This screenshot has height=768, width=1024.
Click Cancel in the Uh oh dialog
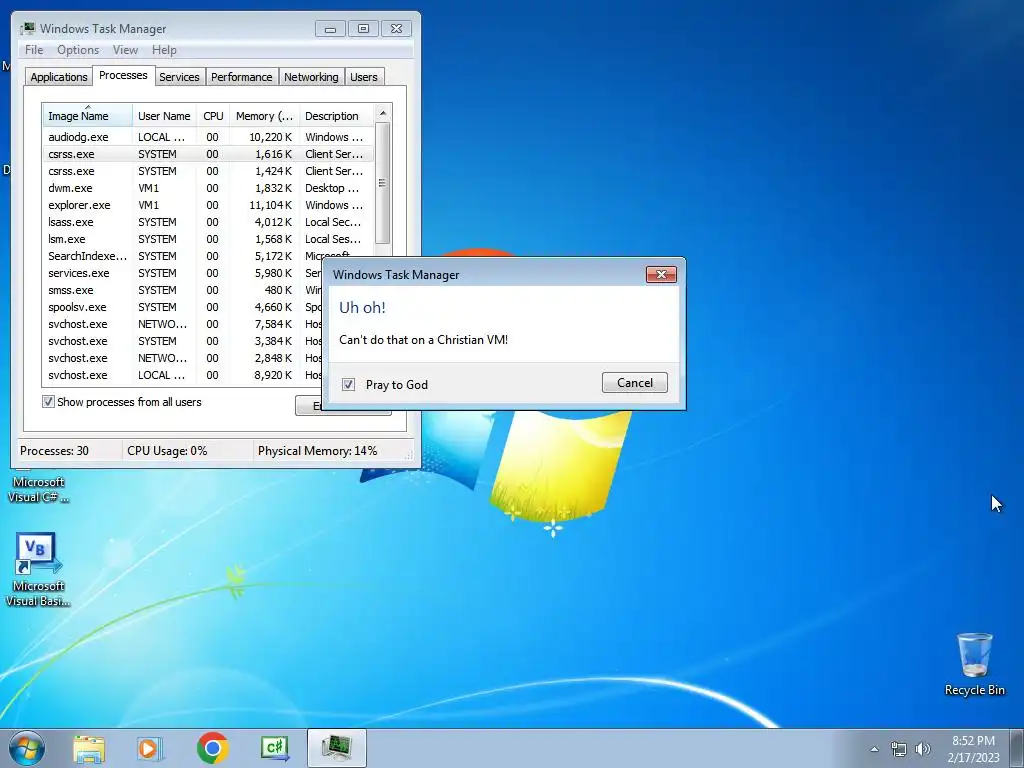click(635, 383)
